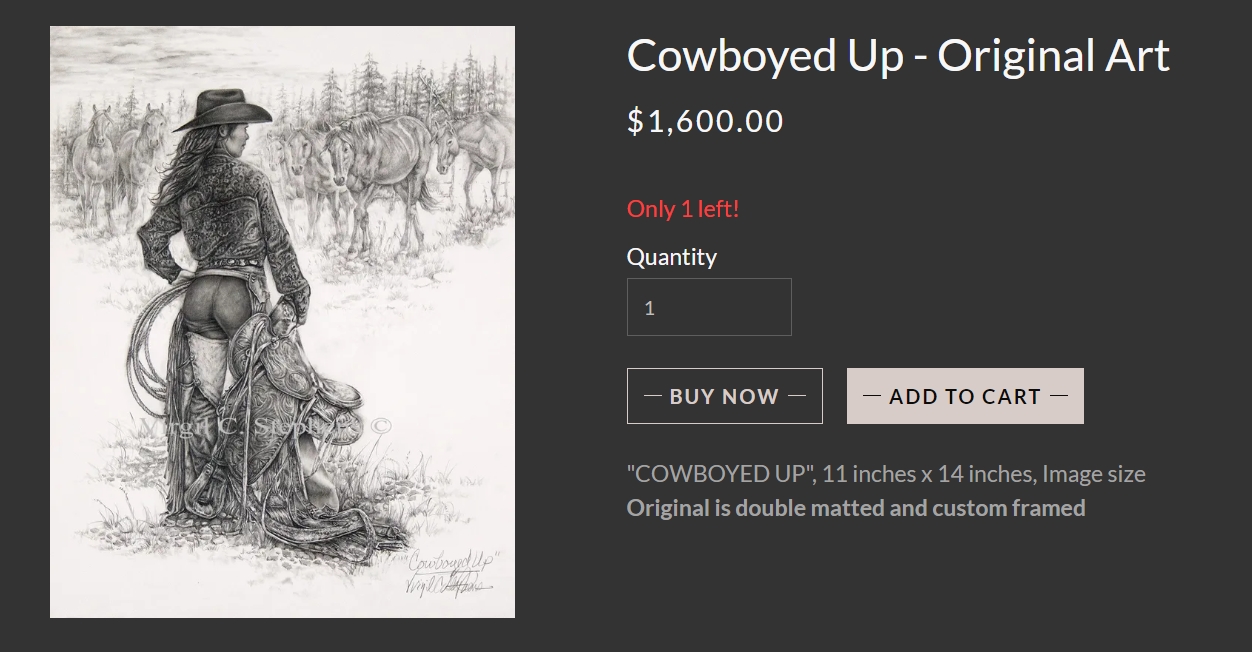Click the dash icon right of ADD TO CART

[x=1059, y=396]
